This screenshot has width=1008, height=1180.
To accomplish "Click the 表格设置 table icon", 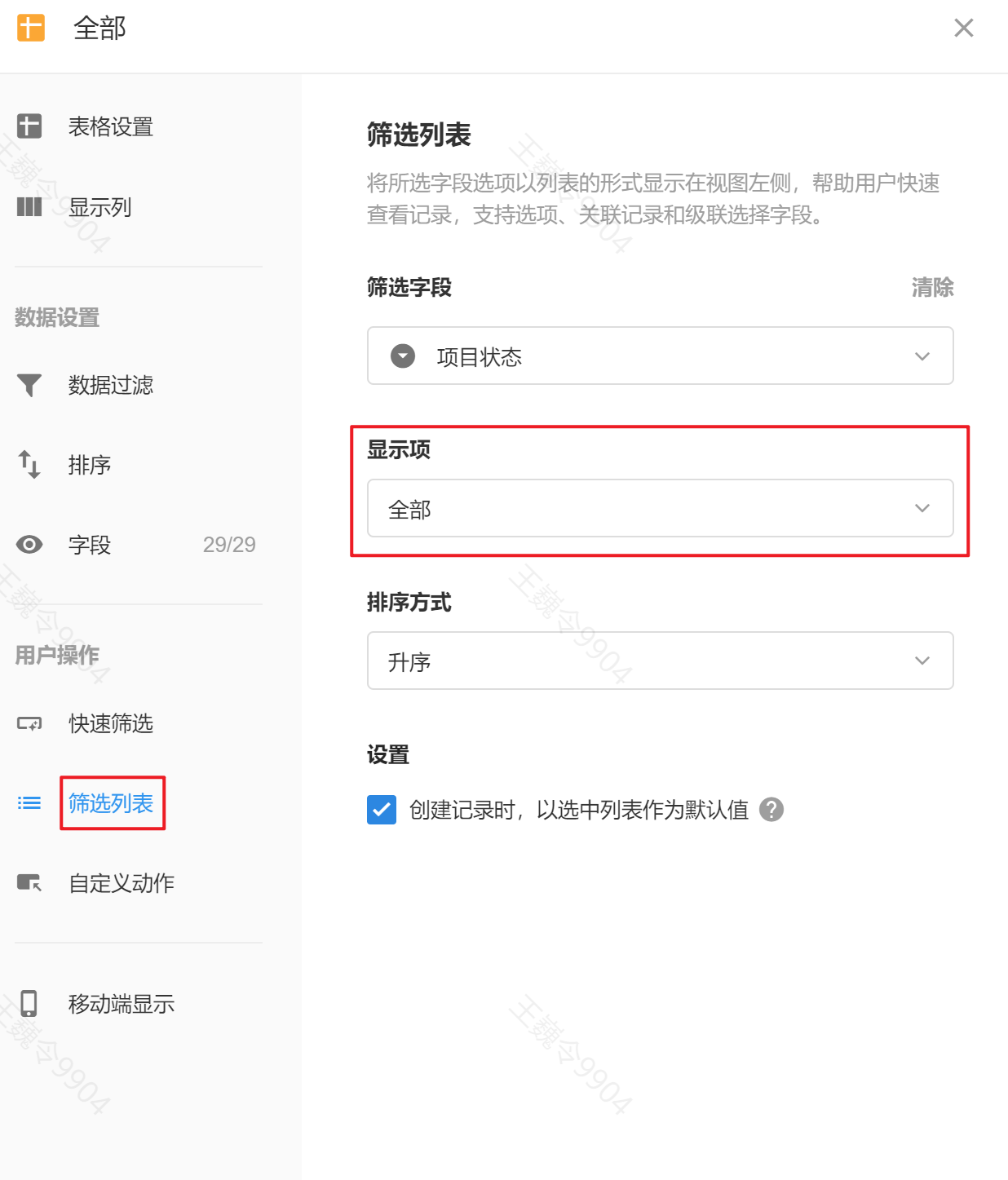I will click(x=29, y=126).
